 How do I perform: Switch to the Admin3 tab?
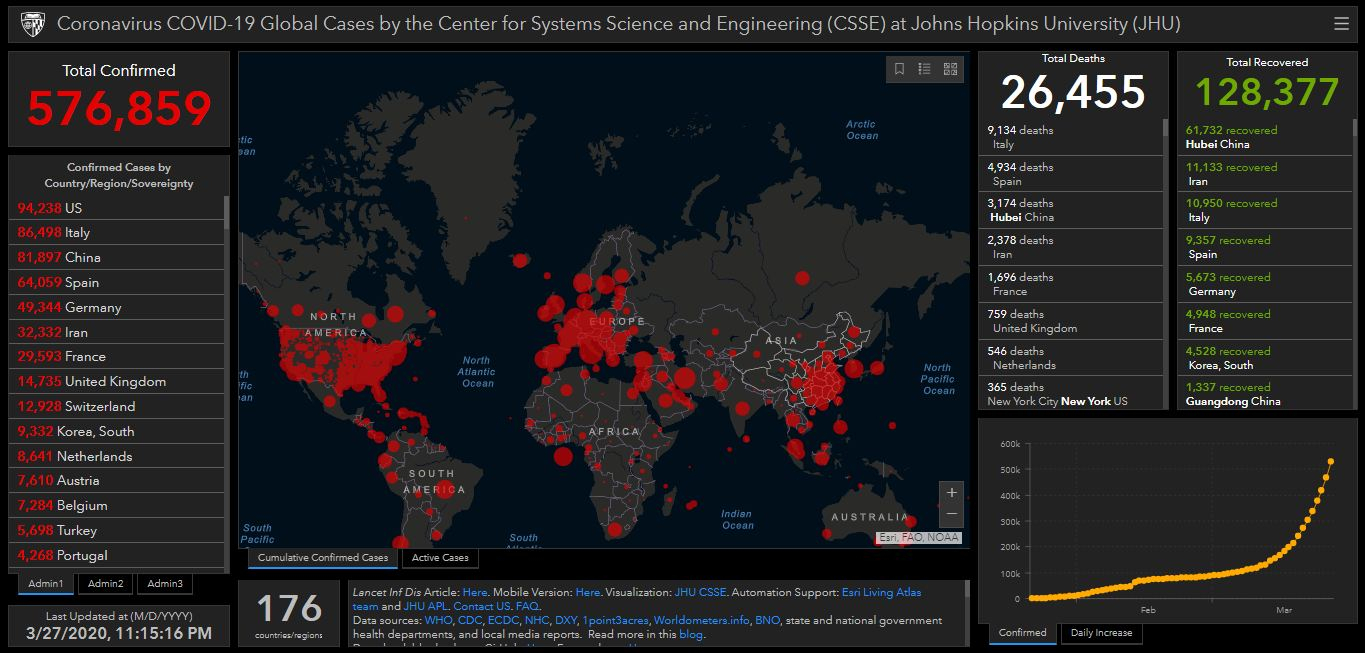click(165, 584)
